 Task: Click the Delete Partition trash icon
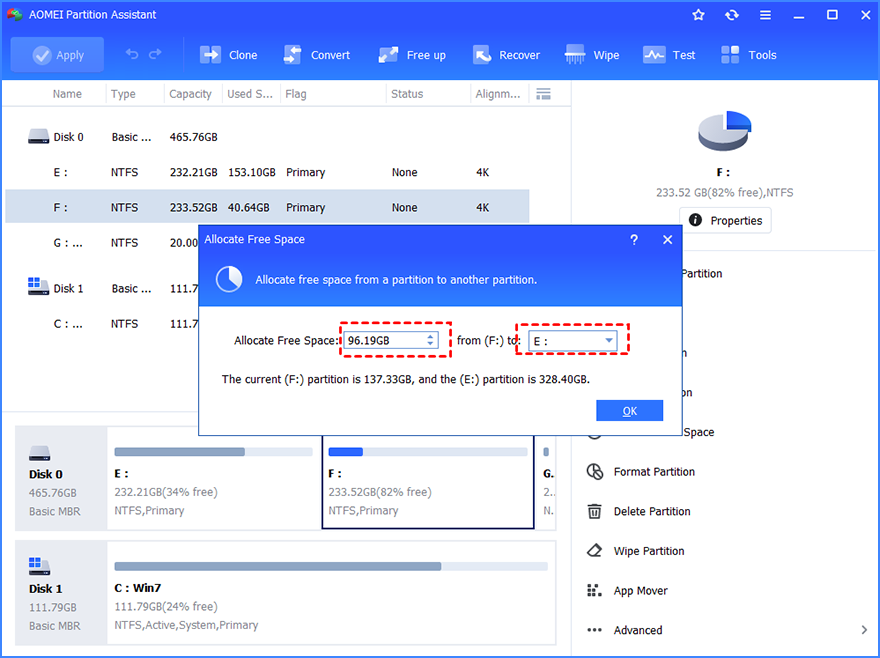click(x=594, y=511)
